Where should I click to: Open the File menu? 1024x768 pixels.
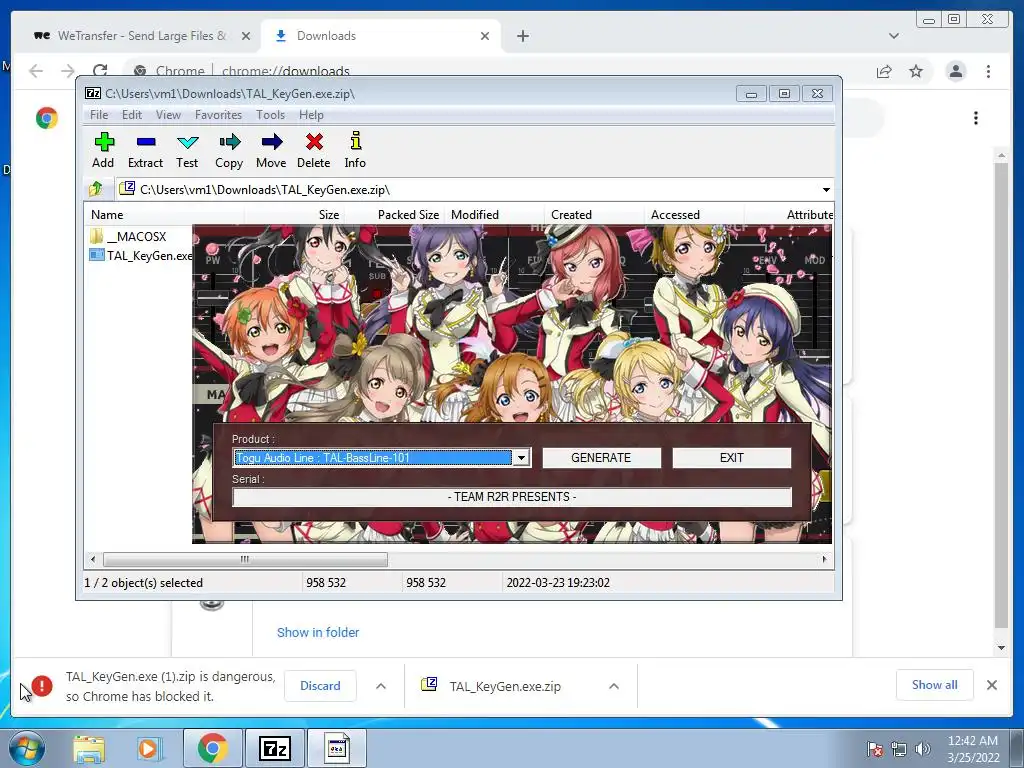tap(99, 115)
